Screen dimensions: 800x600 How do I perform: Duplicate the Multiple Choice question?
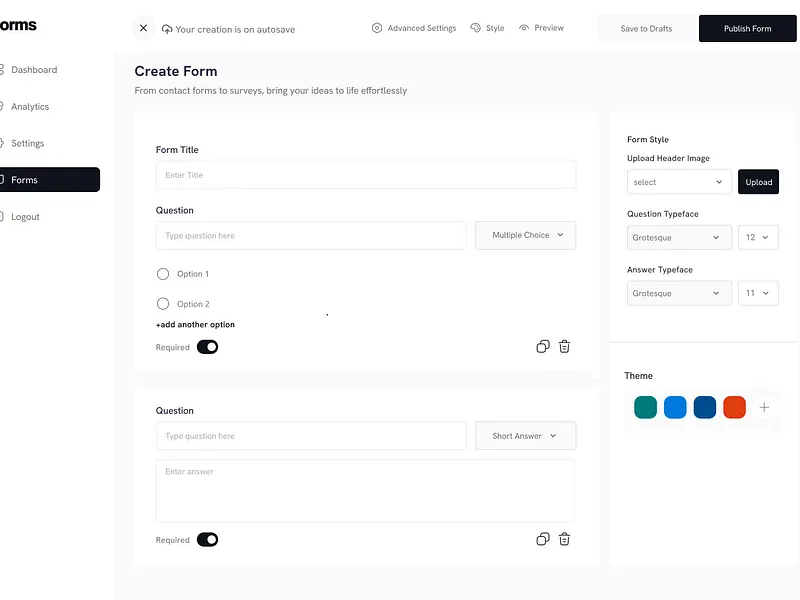[543, 346]
